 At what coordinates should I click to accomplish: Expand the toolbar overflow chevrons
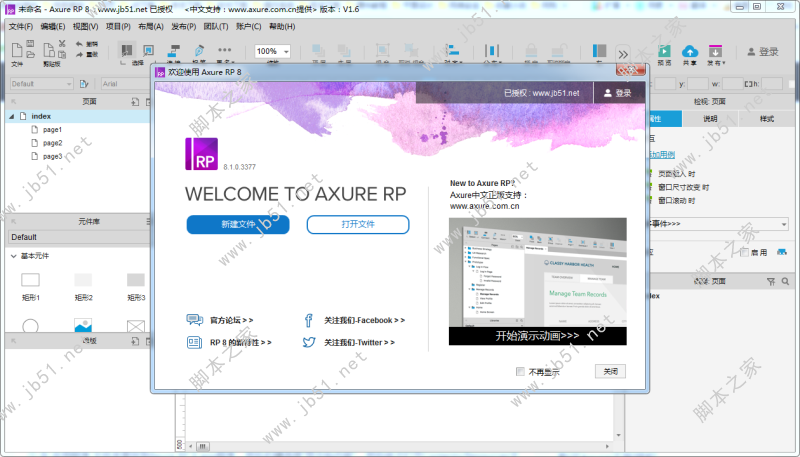623,54
